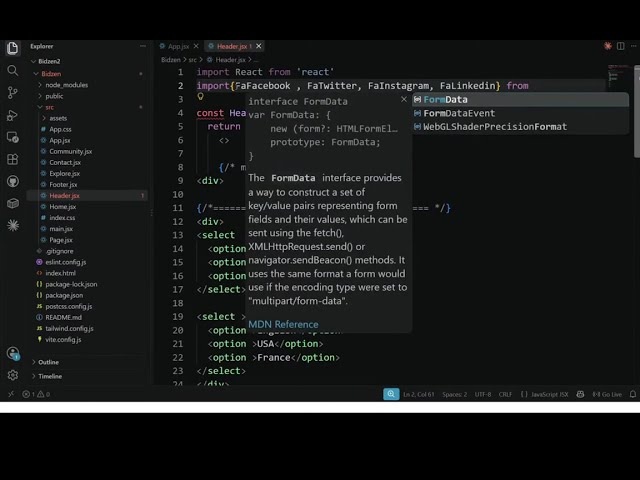The width and height of the screenshot is (640, 480).
Task: Change CRLF end of line sequence
Action: pyautogui.click(x=505, y=394)
